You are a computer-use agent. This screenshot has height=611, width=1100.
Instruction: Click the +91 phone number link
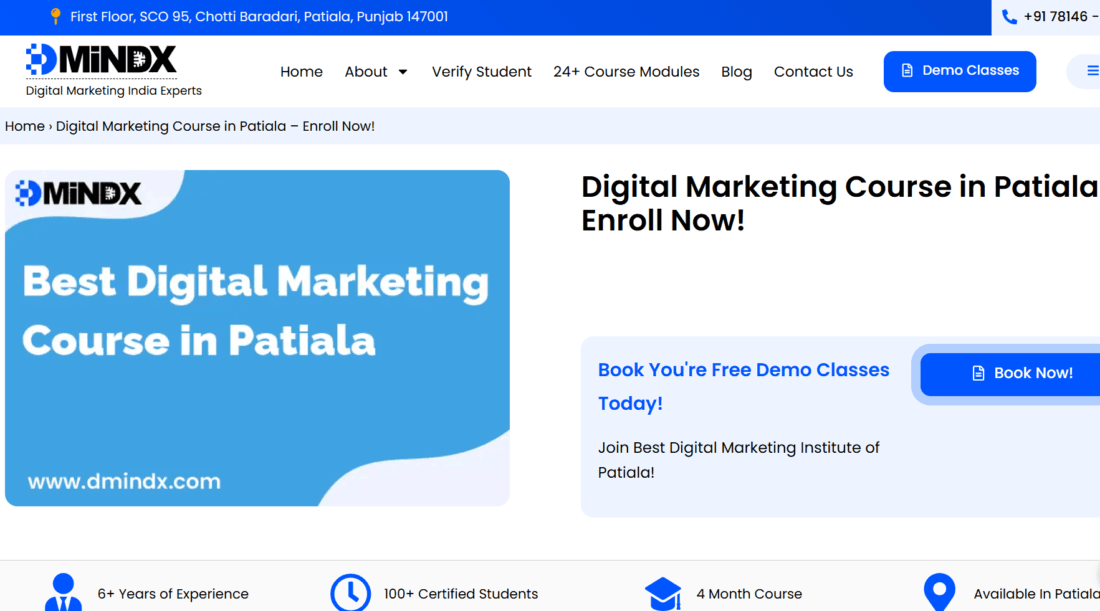click(1060, 17)
